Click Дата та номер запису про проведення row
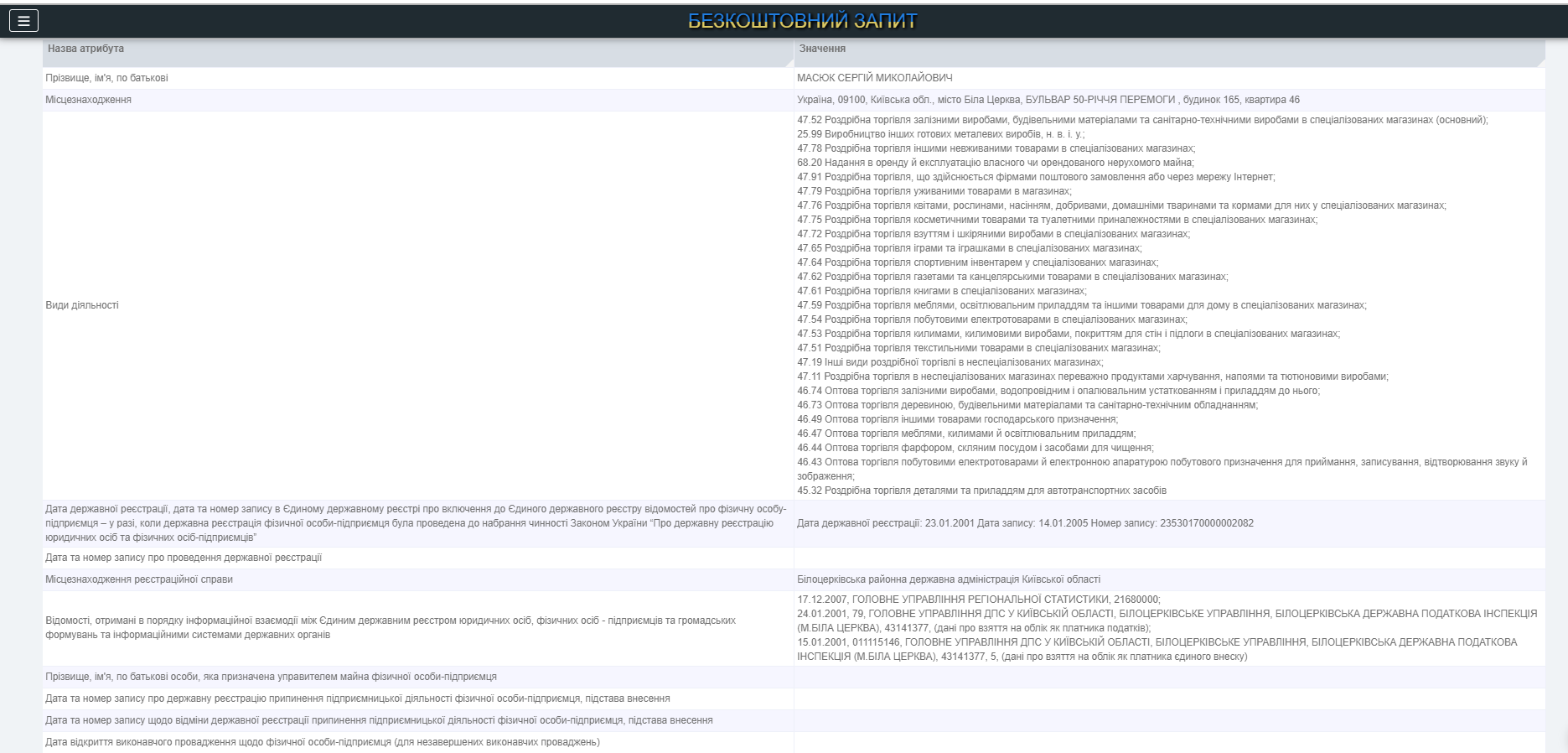This screenshot has width=1568, height=753. tap(184, 558)
